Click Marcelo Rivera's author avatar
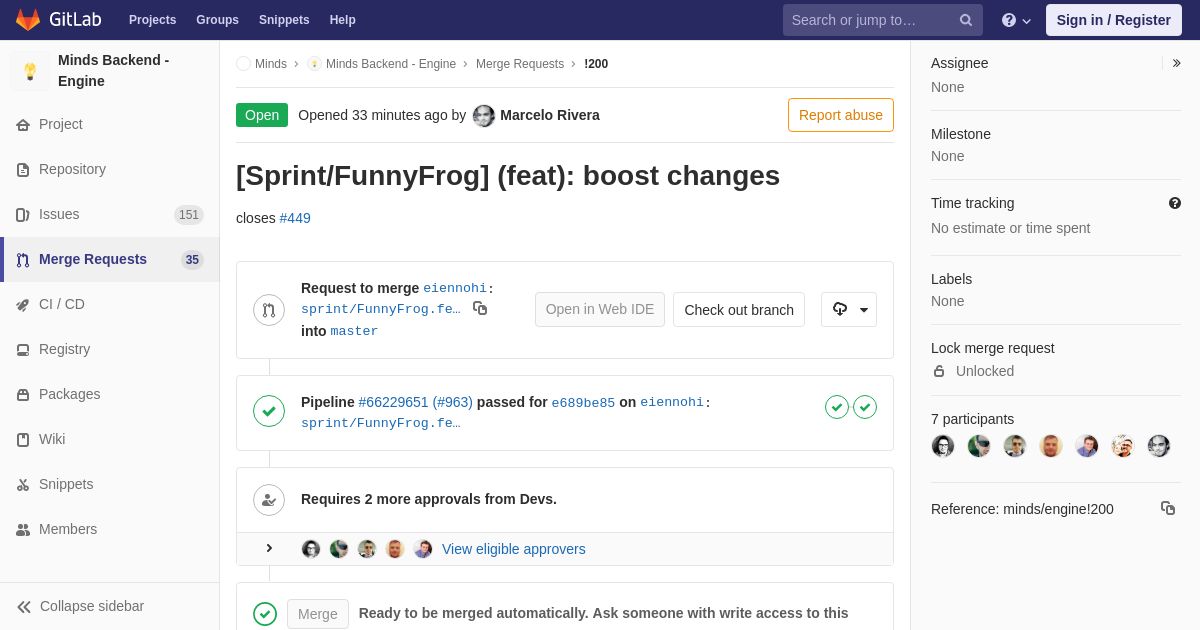This screenshot has width=1200, height=630. pyautogui.click(x=484, y=115)
